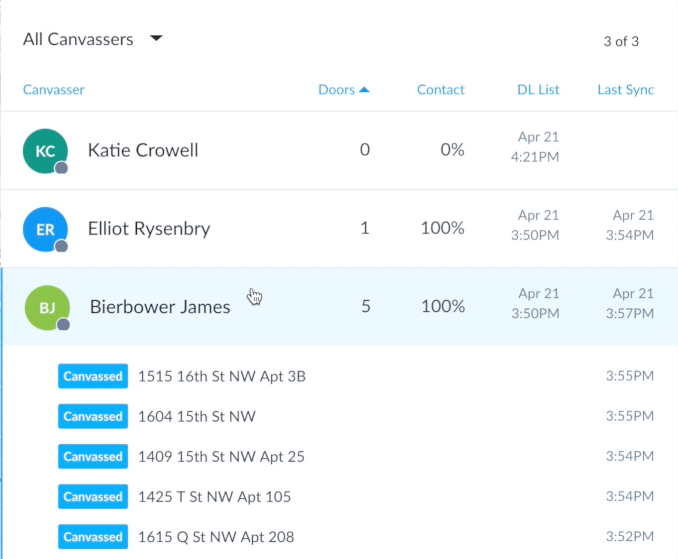678x559 pixels.
Task: Sort by Contact column header
Action: click(x=441, y=89)
